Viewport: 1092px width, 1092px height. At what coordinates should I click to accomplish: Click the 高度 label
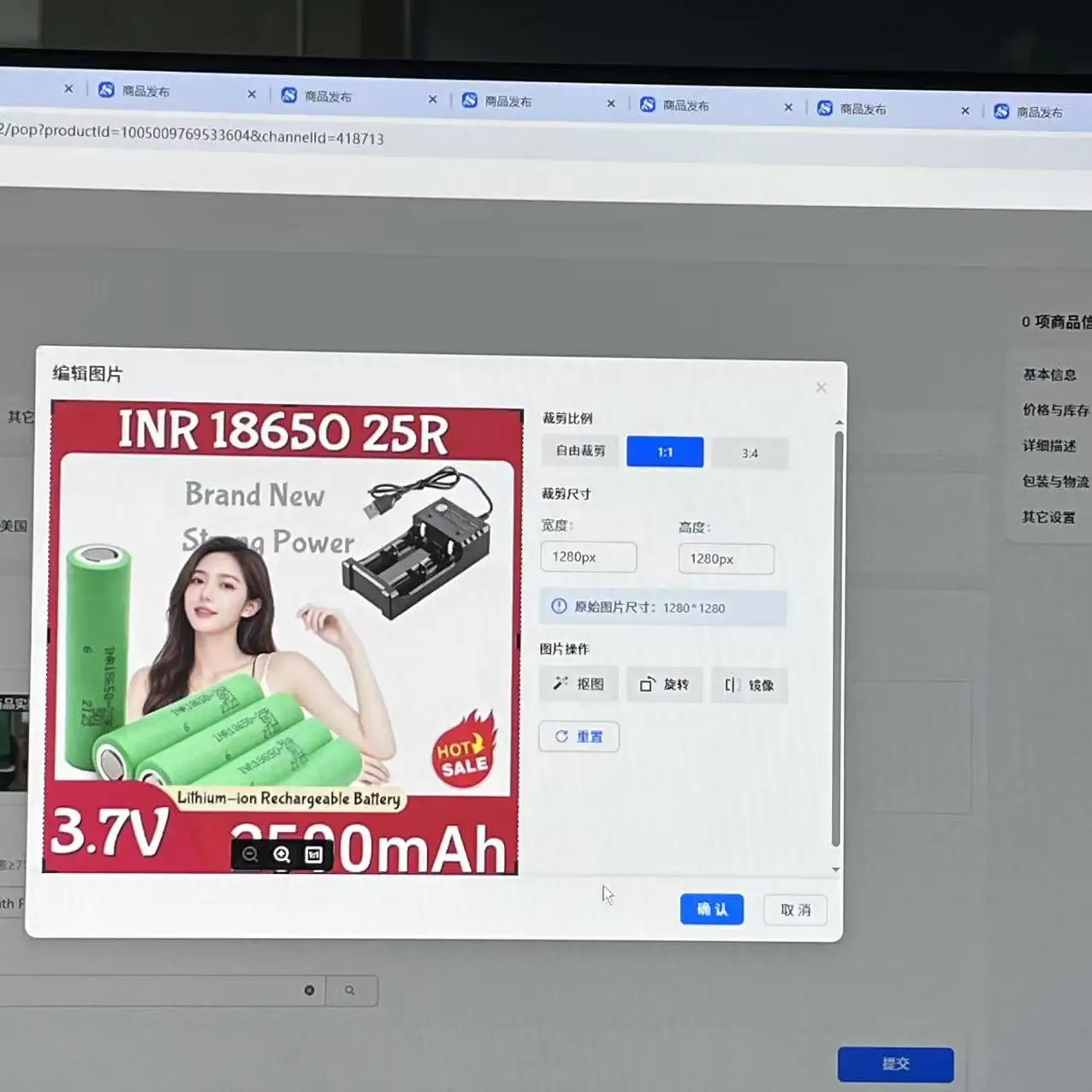[x=694, y=527]
